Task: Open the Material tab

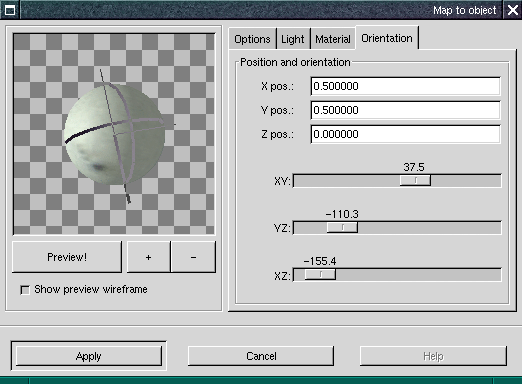Action: (x=333, y=39)
